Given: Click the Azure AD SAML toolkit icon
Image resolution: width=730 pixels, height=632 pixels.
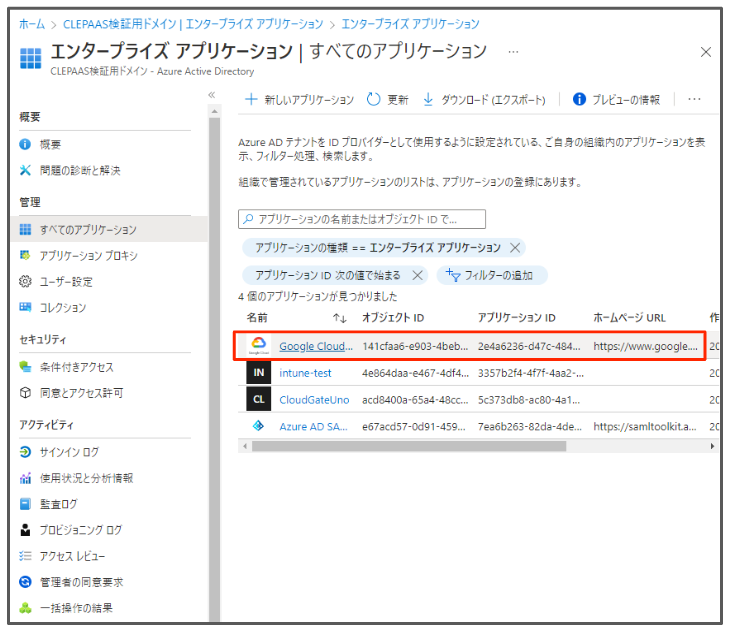Looking at the screenshot, I should (x=259, y=426).
